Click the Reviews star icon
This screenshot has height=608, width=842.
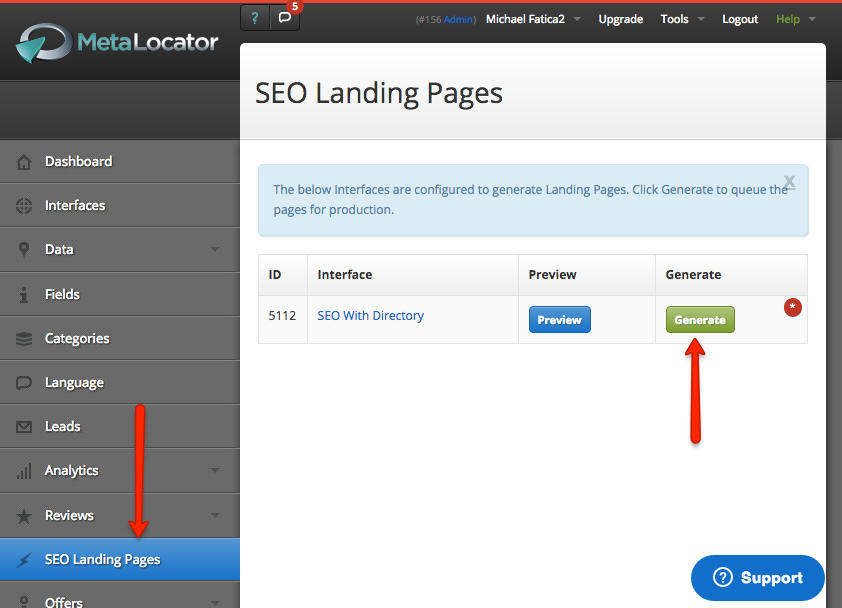point(24,516)
